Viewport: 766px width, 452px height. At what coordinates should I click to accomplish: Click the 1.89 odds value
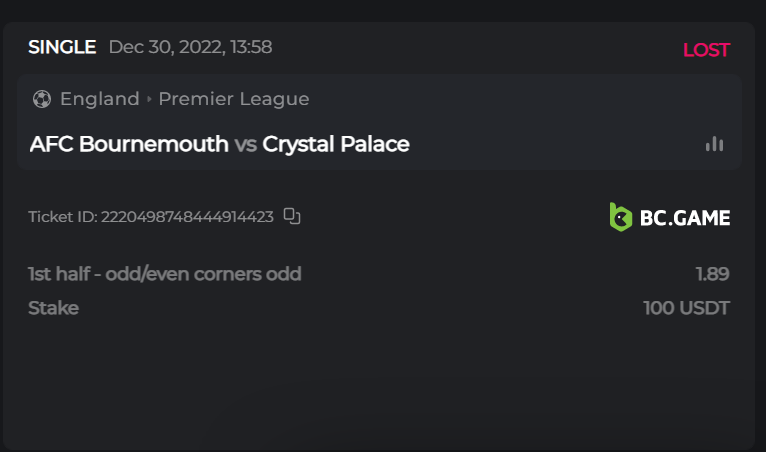point(712,274)
